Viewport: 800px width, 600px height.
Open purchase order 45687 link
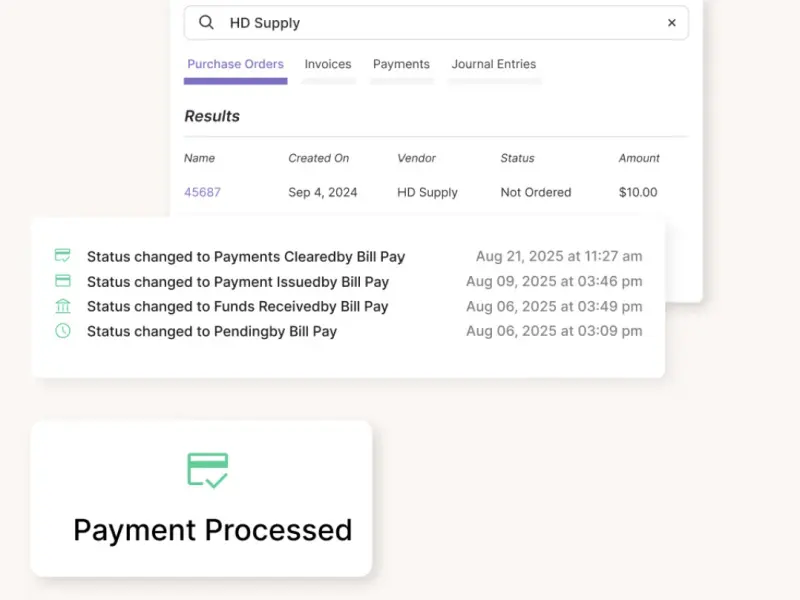pyautogui.click(x=202, y=192)
